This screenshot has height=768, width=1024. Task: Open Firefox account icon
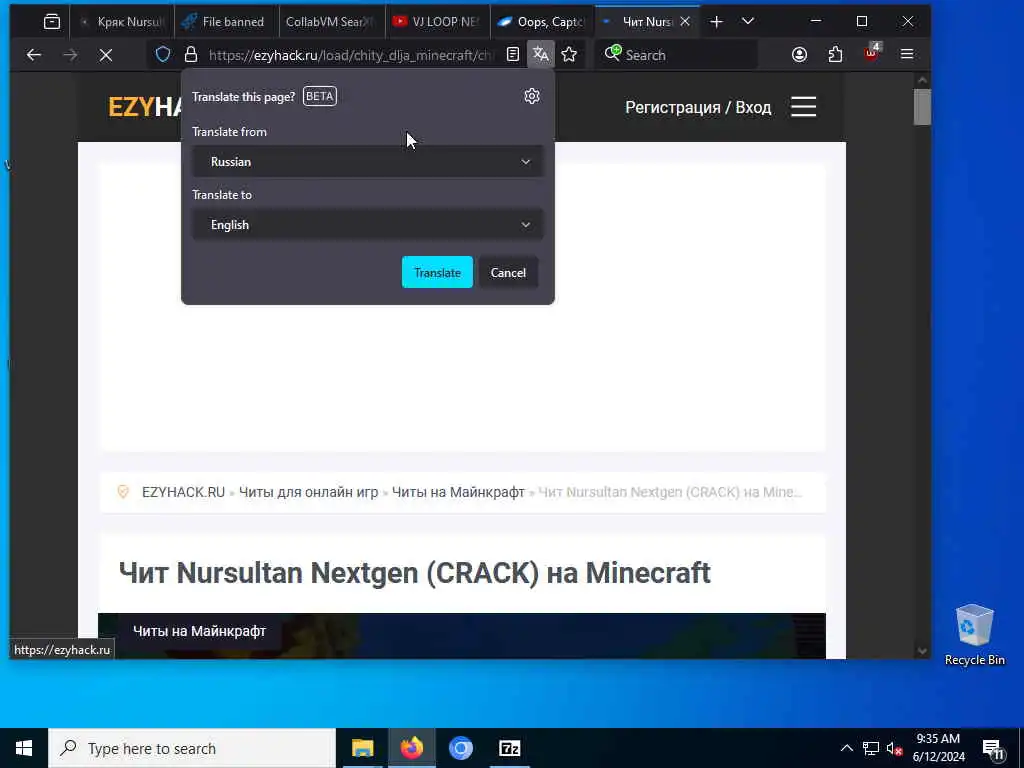(x=799, y=54)
